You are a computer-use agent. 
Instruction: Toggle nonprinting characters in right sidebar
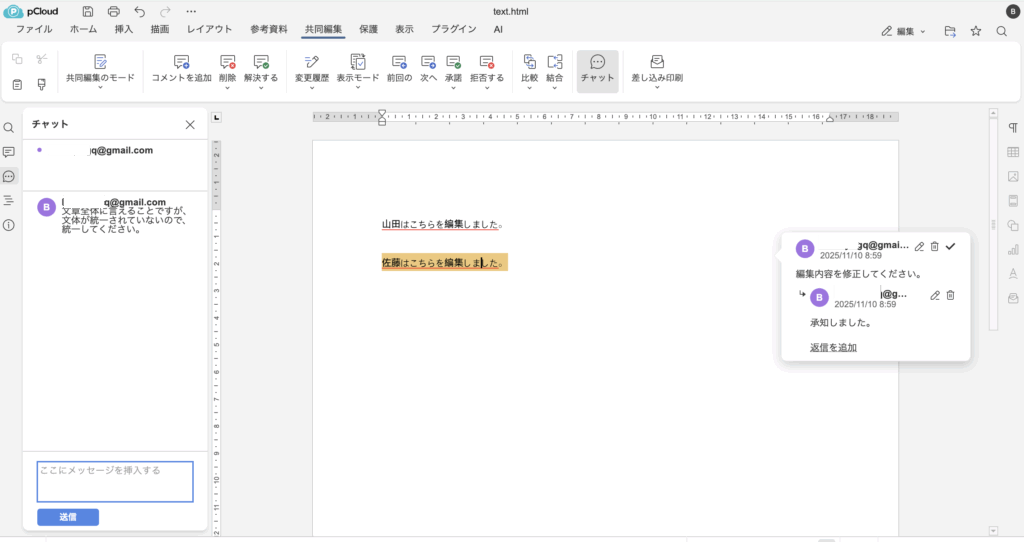pos(1013,128)
